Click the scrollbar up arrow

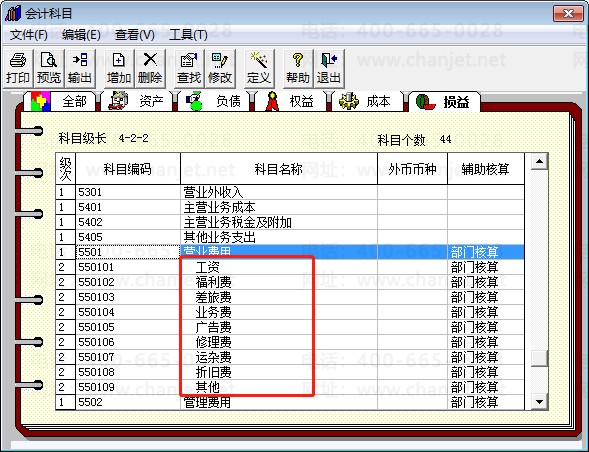click(539, 162)
